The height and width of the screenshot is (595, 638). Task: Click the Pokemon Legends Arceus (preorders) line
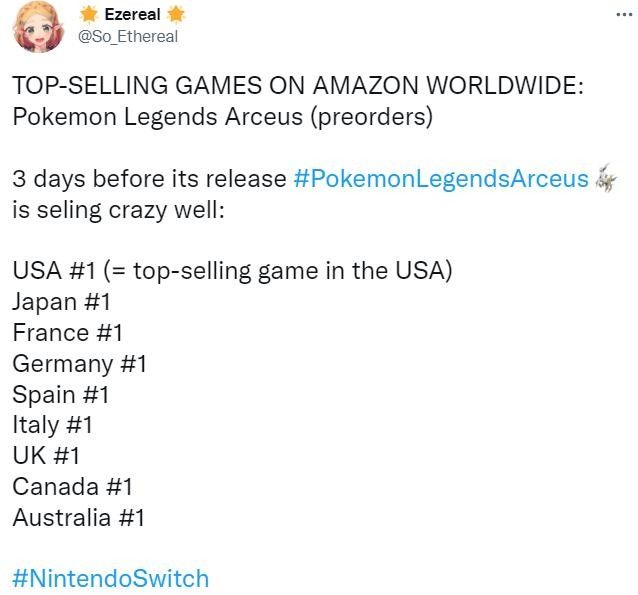223,117
